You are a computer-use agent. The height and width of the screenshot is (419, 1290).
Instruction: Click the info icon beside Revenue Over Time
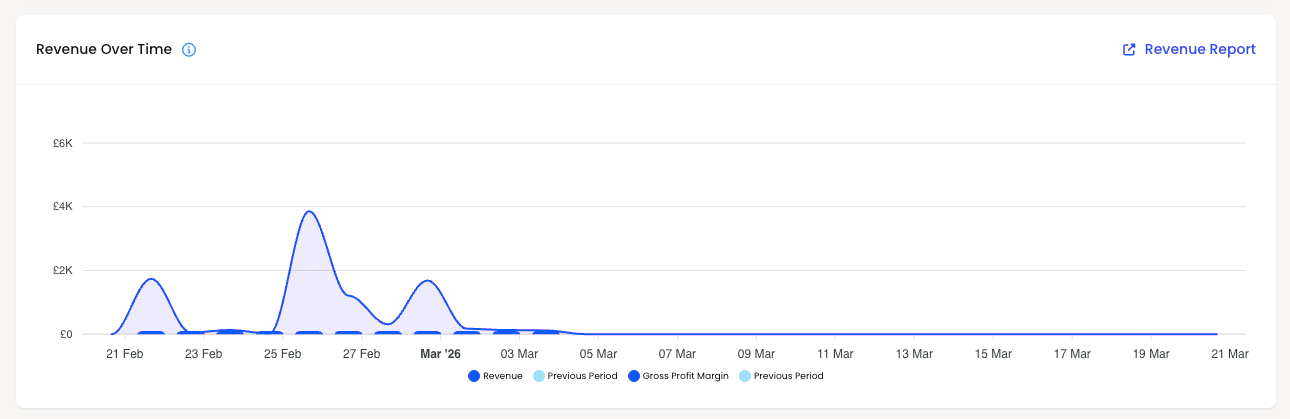pos(189,49)
